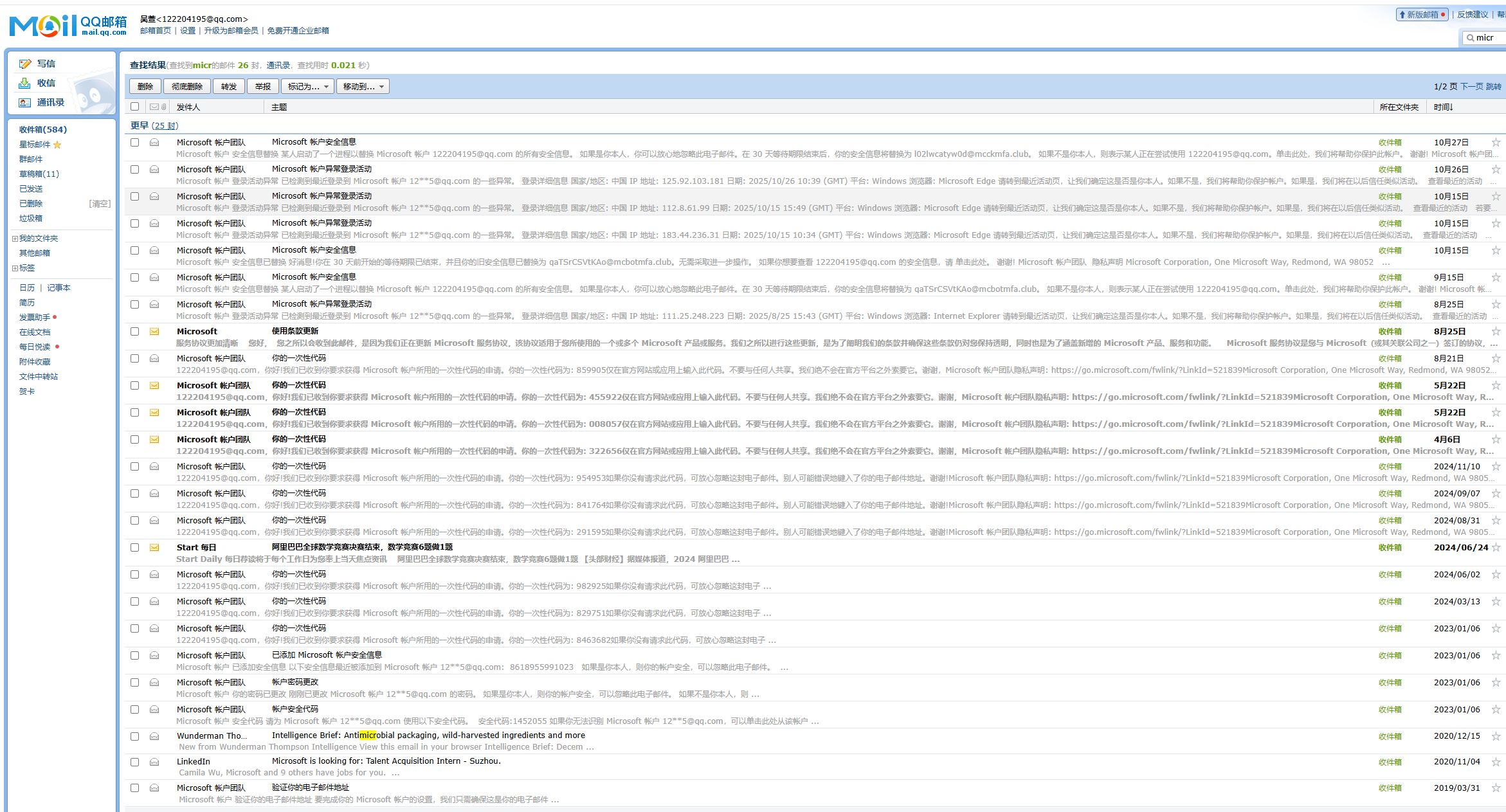1506x812 pixels.
Task: Open the contacts (通讯录) icon
Action: tap(25, 102)
